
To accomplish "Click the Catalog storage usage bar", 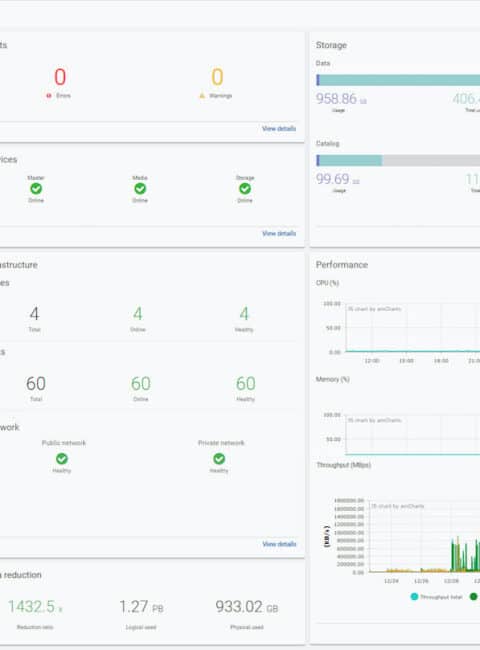I will (x=398, y=160).
